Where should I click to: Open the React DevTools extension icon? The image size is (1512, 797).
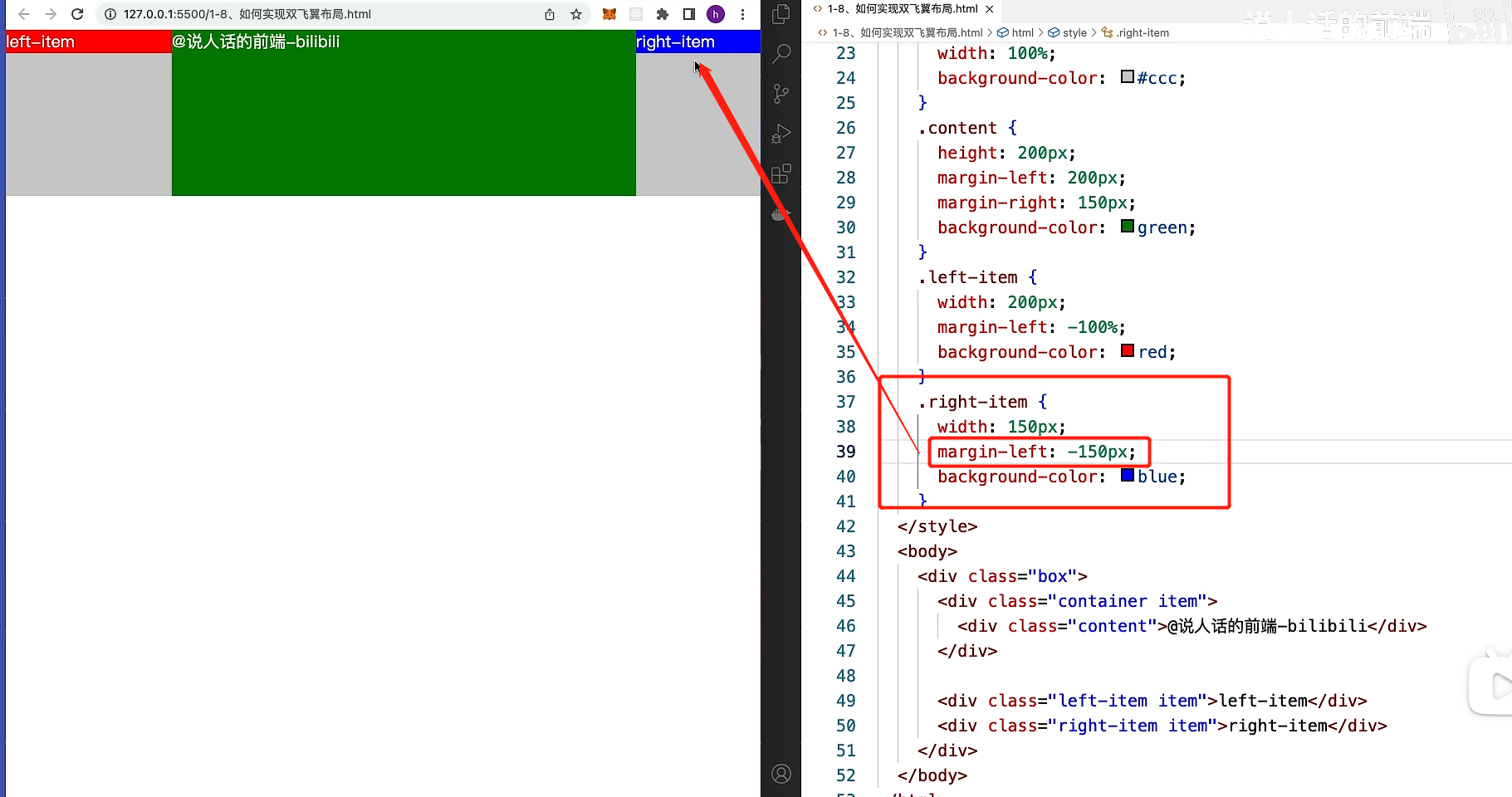636,14
